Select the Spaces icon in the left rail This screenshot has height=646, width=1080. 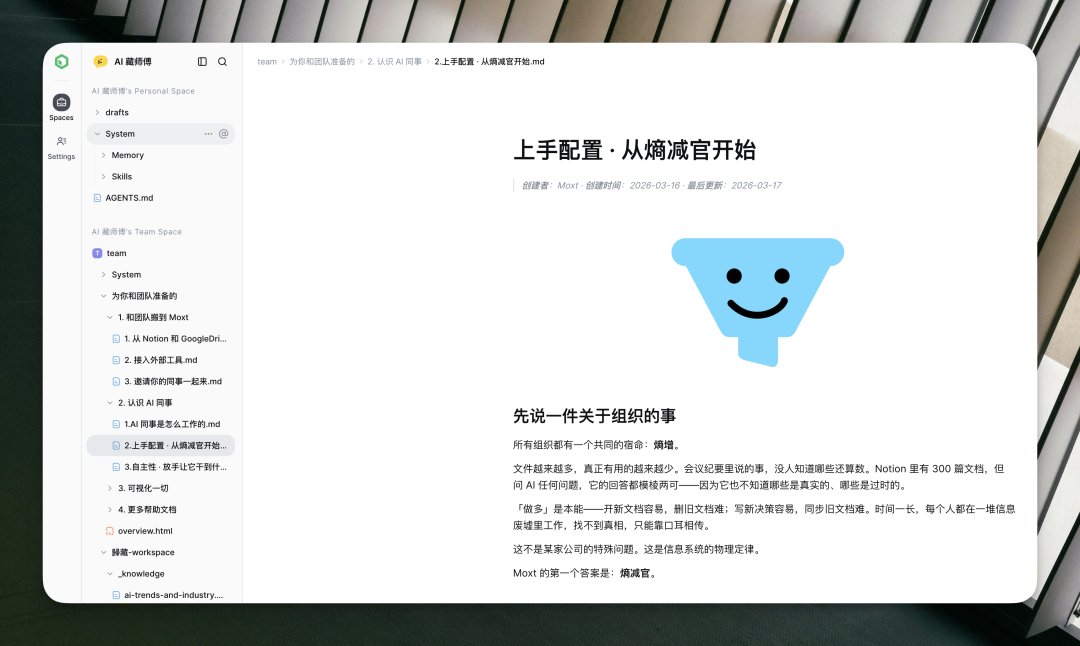(x=61, y=103)
